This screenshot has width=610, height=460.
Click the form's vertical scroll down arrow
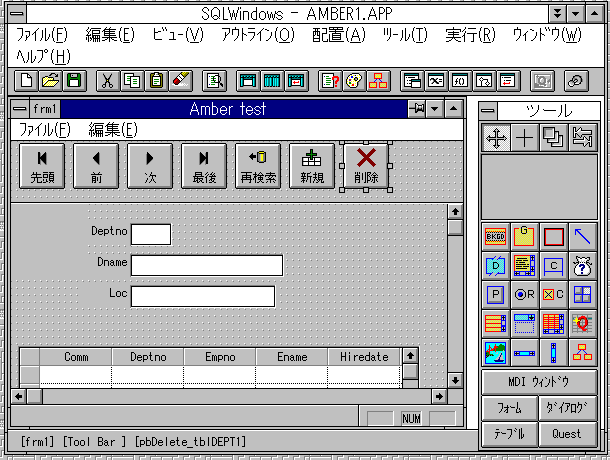click(455, 380)
